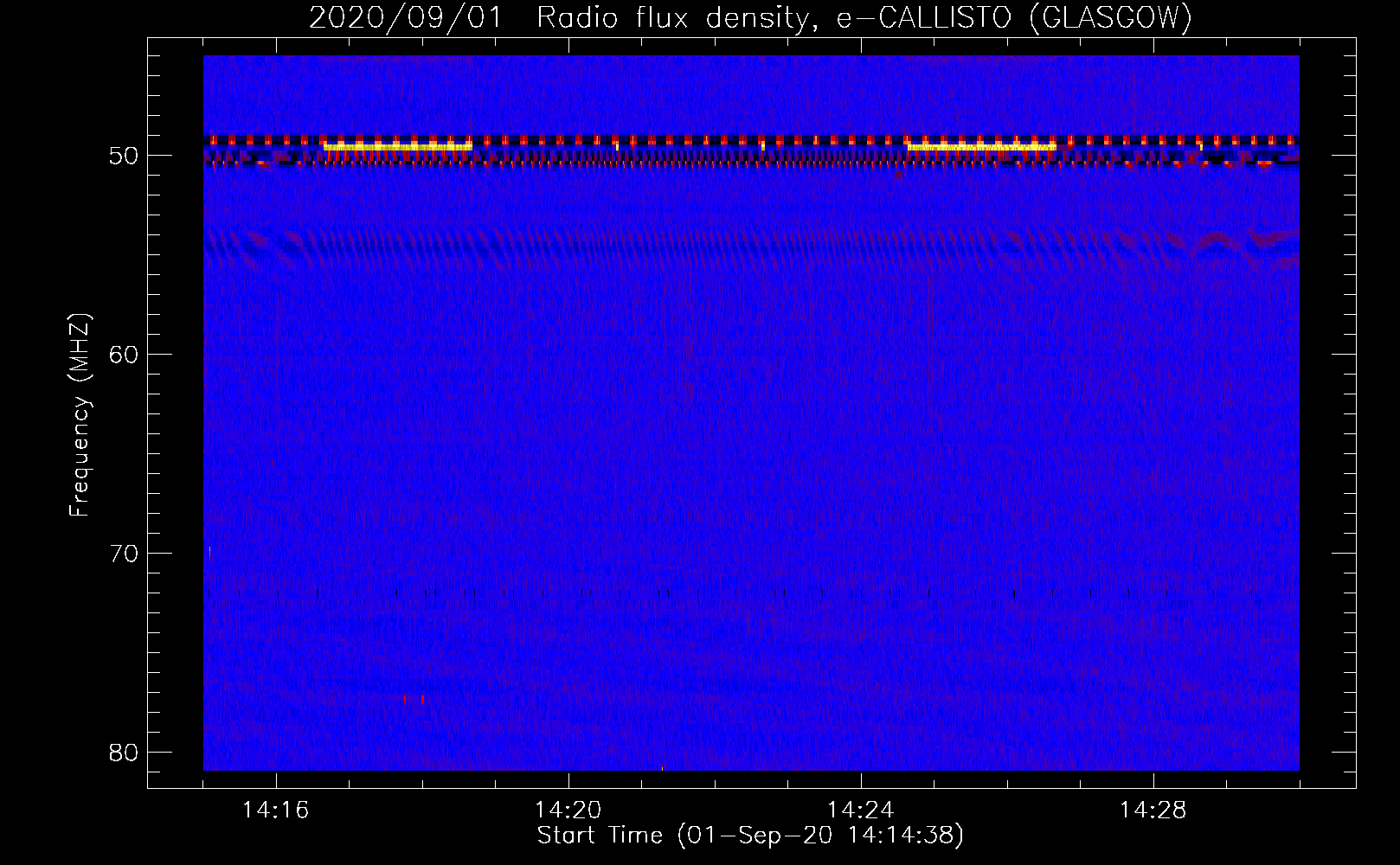
Task: Click the 'Start Time (01-Sep-20 14:14:38)' label
Action: 750,836
